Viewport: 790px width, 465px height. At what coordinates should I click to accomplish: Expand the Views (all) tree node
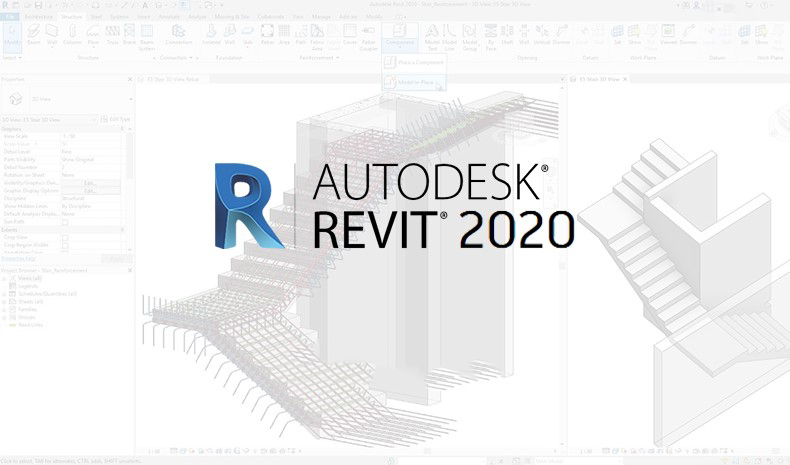click(x=4, y=278)
